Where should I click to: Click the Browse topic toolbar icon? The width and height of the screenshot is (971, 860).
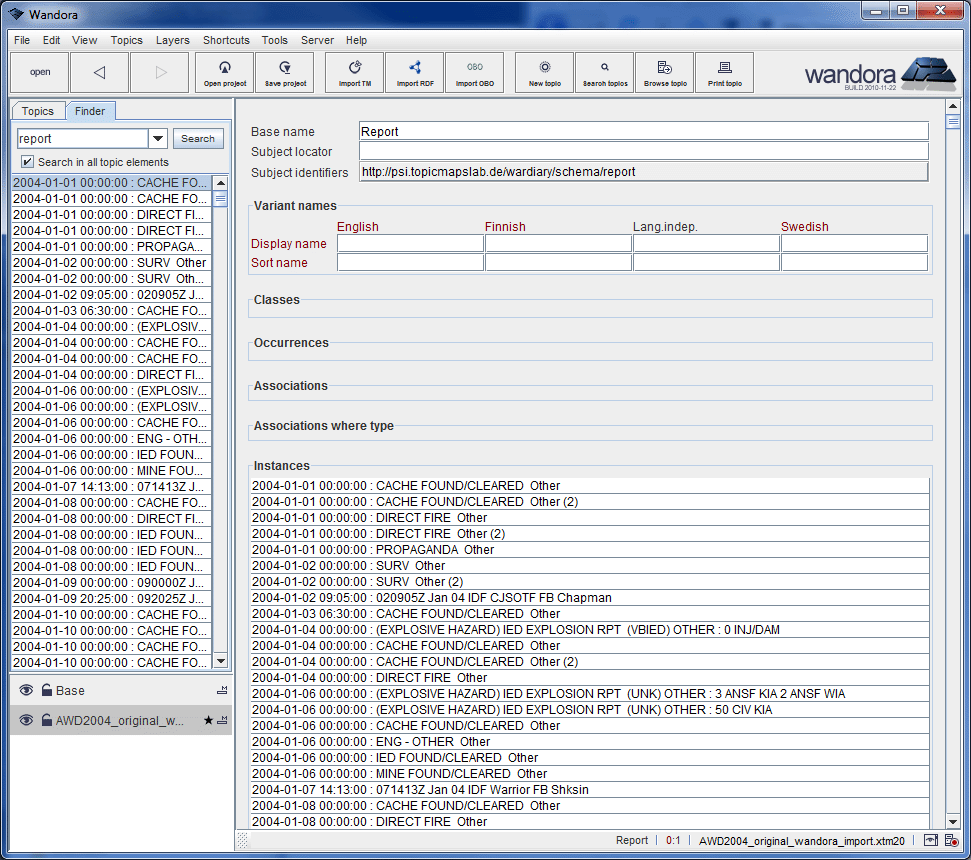click(664, 72)
